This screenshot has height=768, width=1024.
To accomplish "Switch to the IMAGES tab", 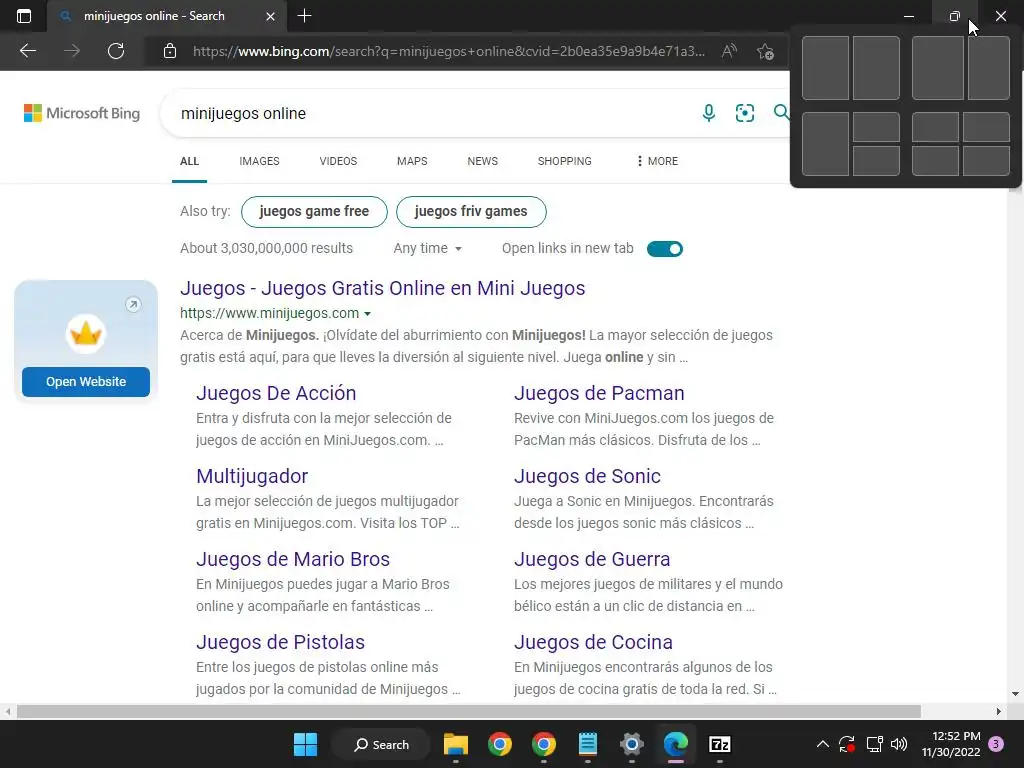I will (259, 161).
